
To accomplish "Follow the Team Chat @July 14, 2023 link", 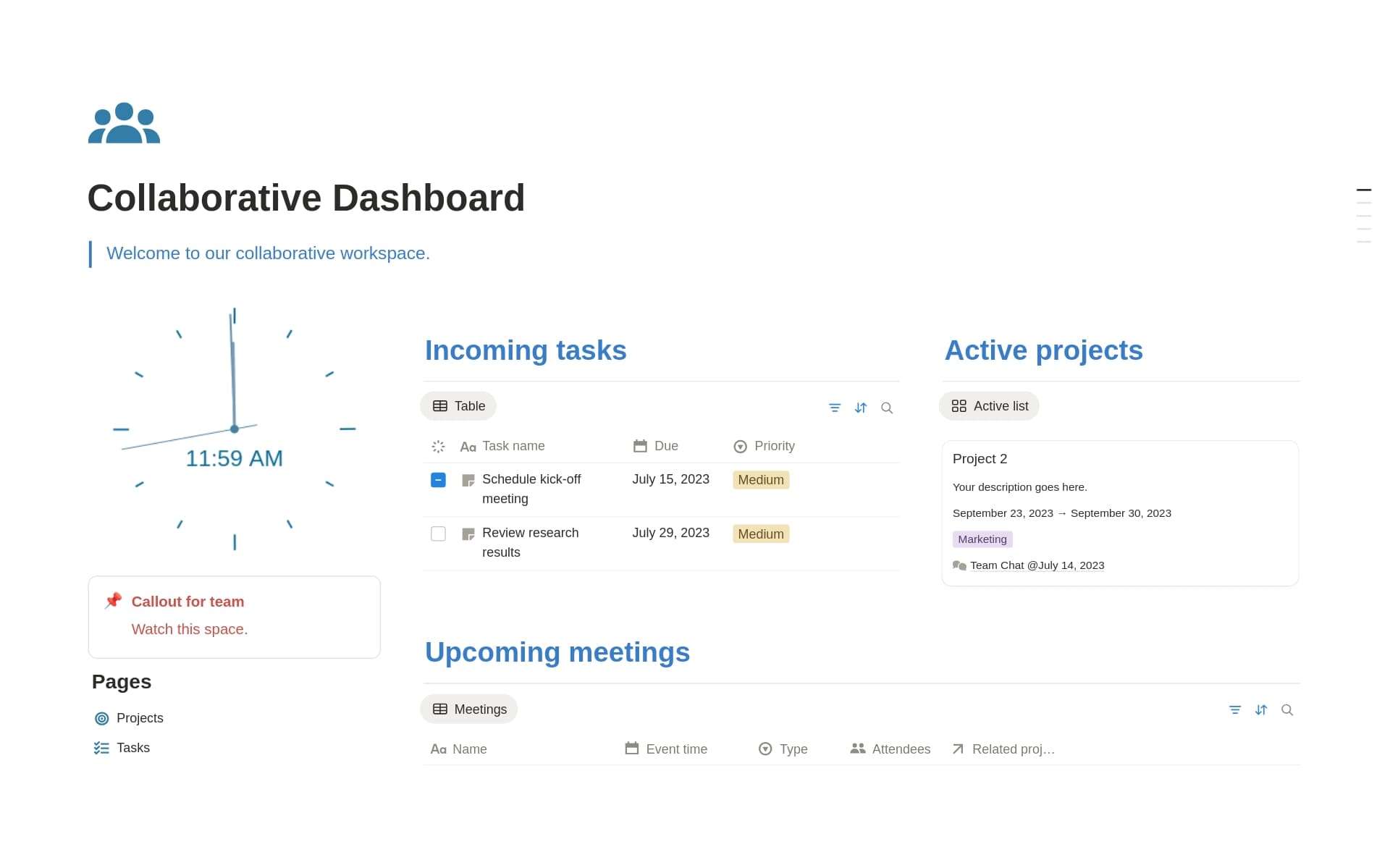I will click(x=1037, y=565).
